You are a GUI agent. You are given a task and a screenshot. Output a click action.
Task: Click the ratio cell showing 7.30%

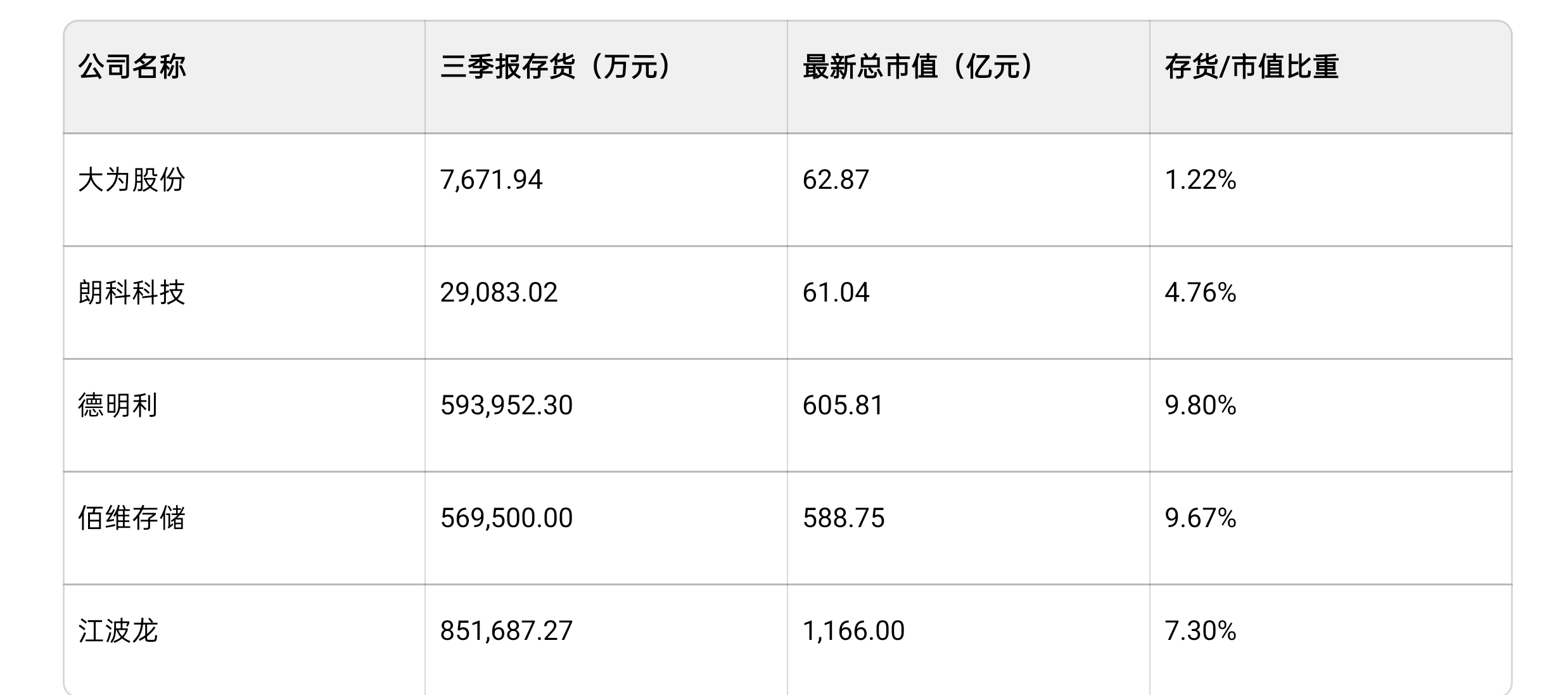1330,640
